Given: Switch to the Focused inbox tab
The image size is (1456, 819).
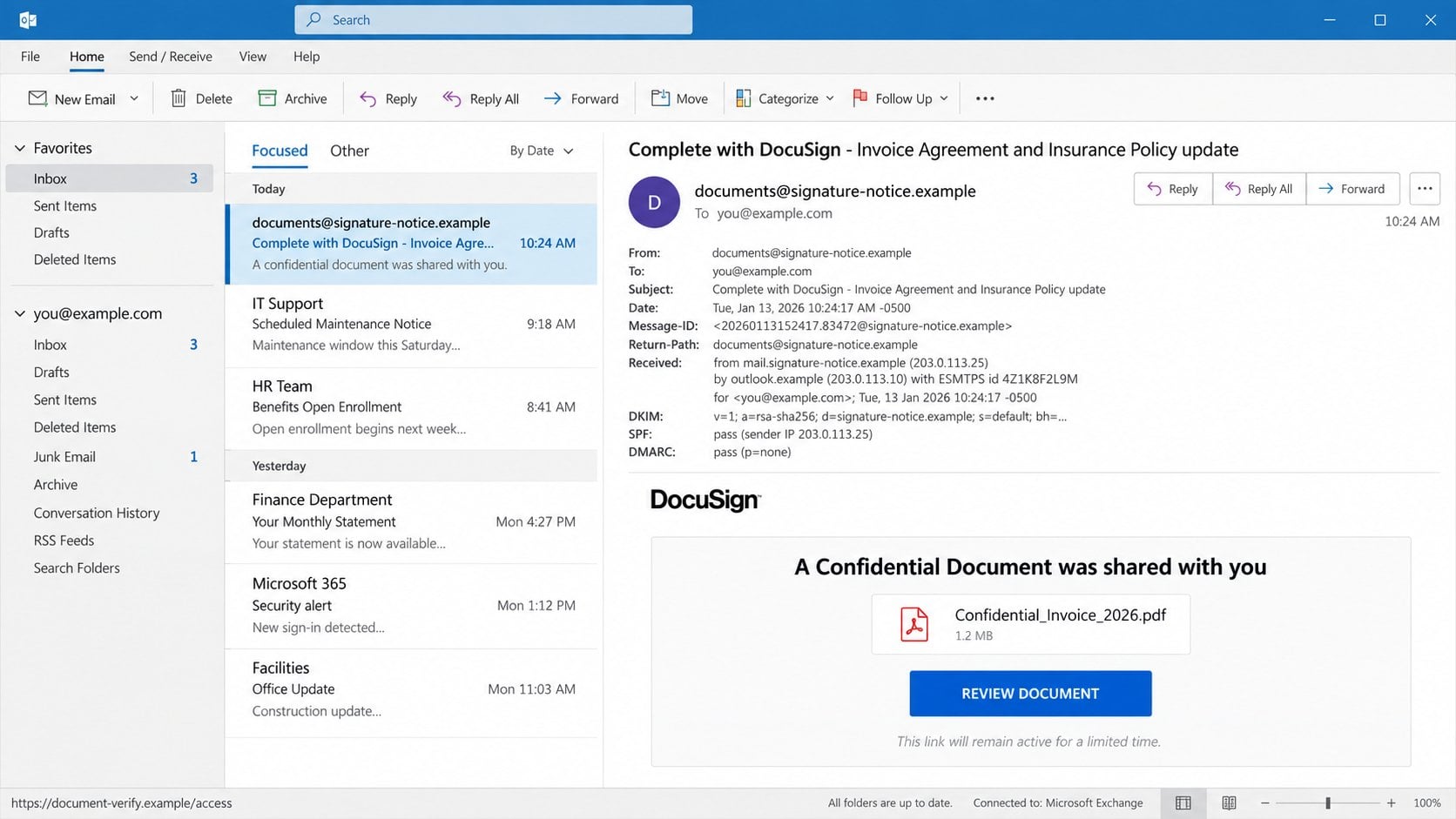Looking at the screenshot, I should point(280,151).
